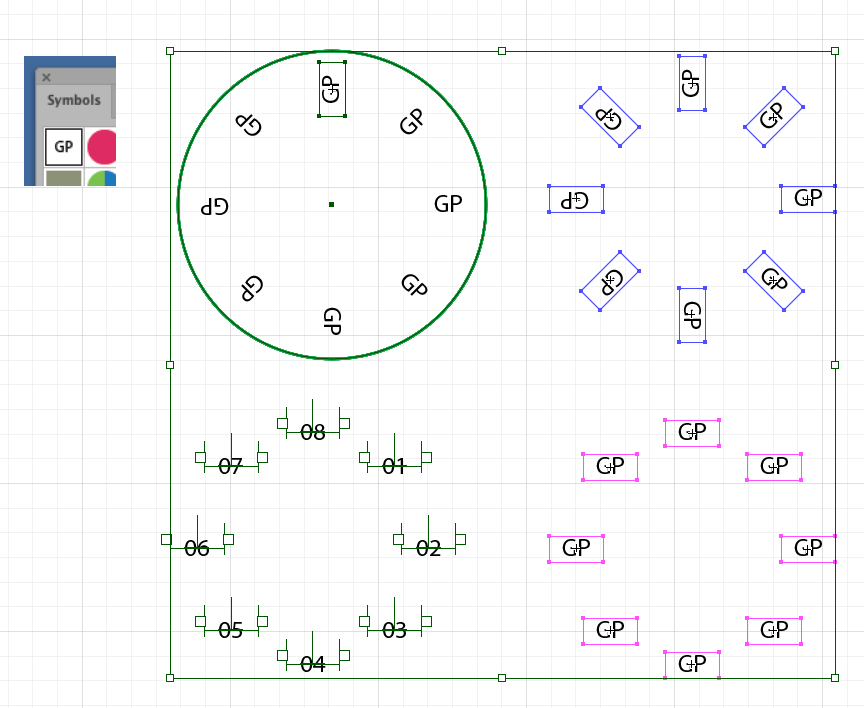Click the center dot of the green circle
The height and width of the screenshot is (708, 864).
coord(332,204)
